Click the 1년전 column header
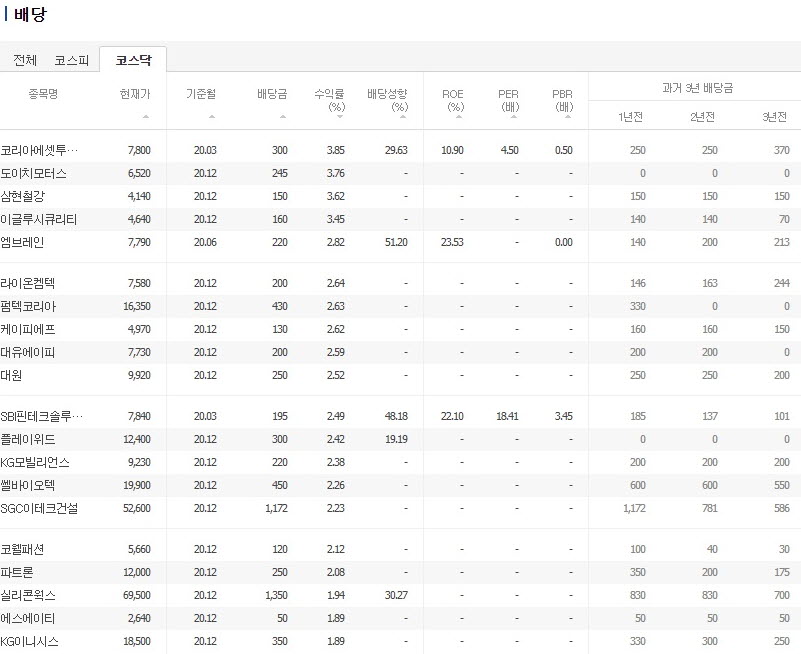Viewport: 801px width, 654px height. tap(630, 117)
